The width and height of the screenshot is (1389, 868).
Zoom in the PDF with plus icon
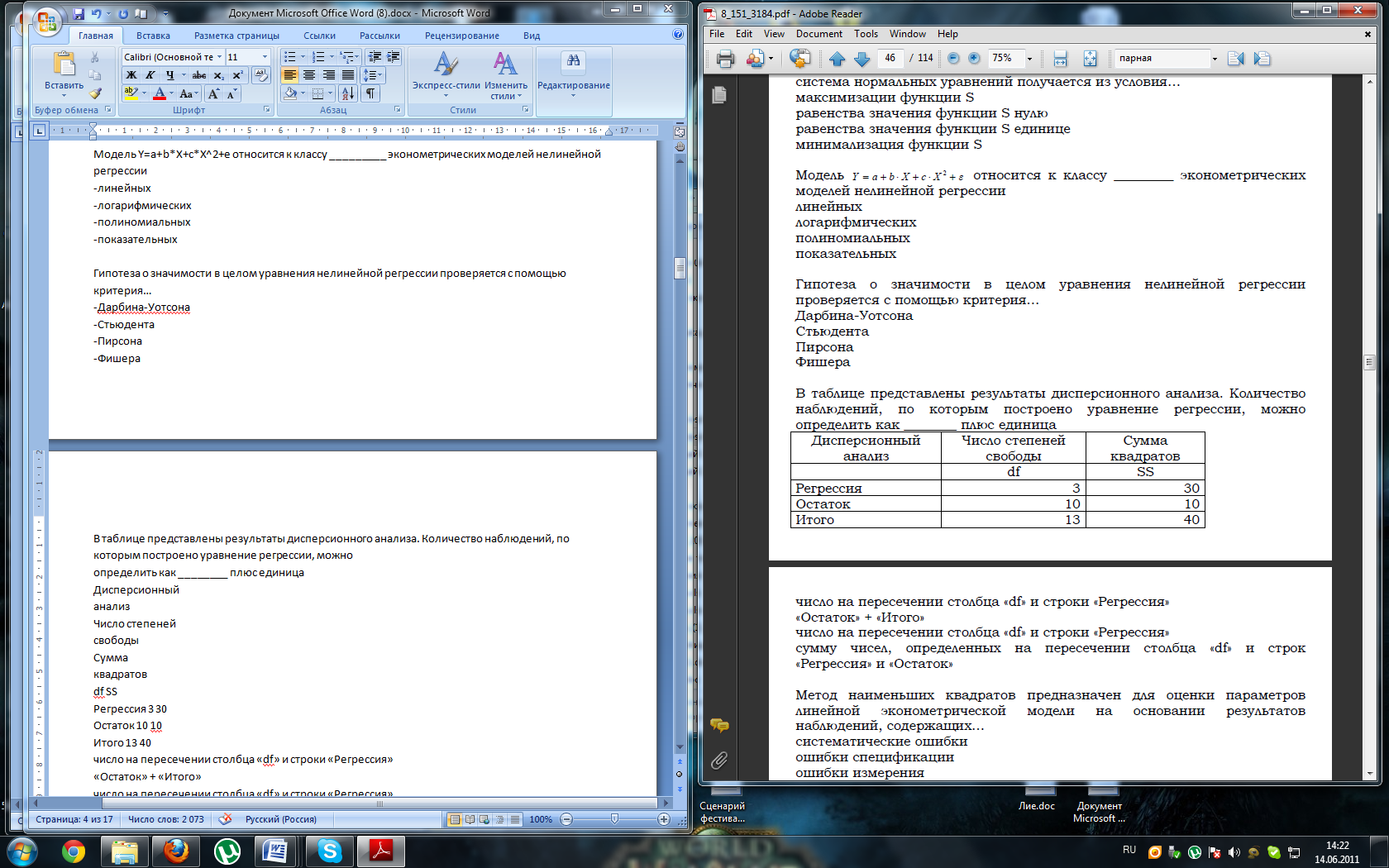click(974, 58)
